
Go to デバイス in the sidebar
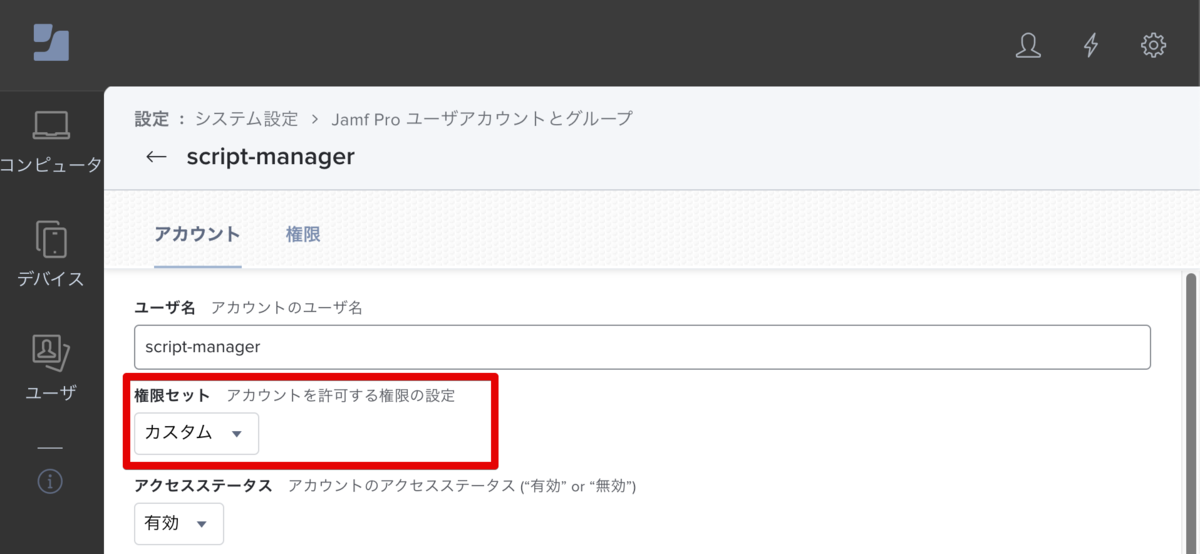(x=51, y=254)
